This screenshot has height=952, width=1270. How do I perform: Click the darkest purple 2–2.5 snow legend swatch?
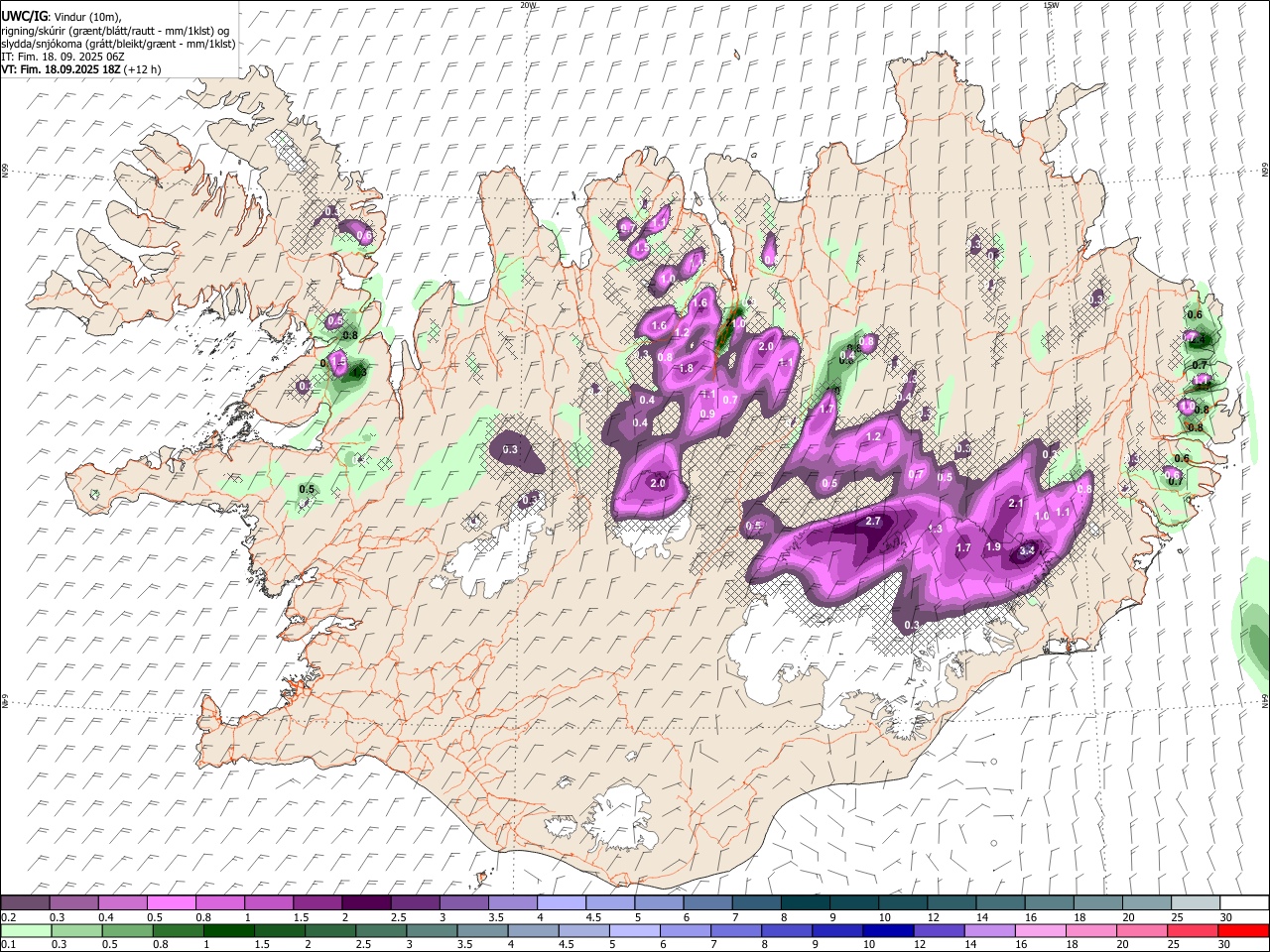(x=366, y=902)
